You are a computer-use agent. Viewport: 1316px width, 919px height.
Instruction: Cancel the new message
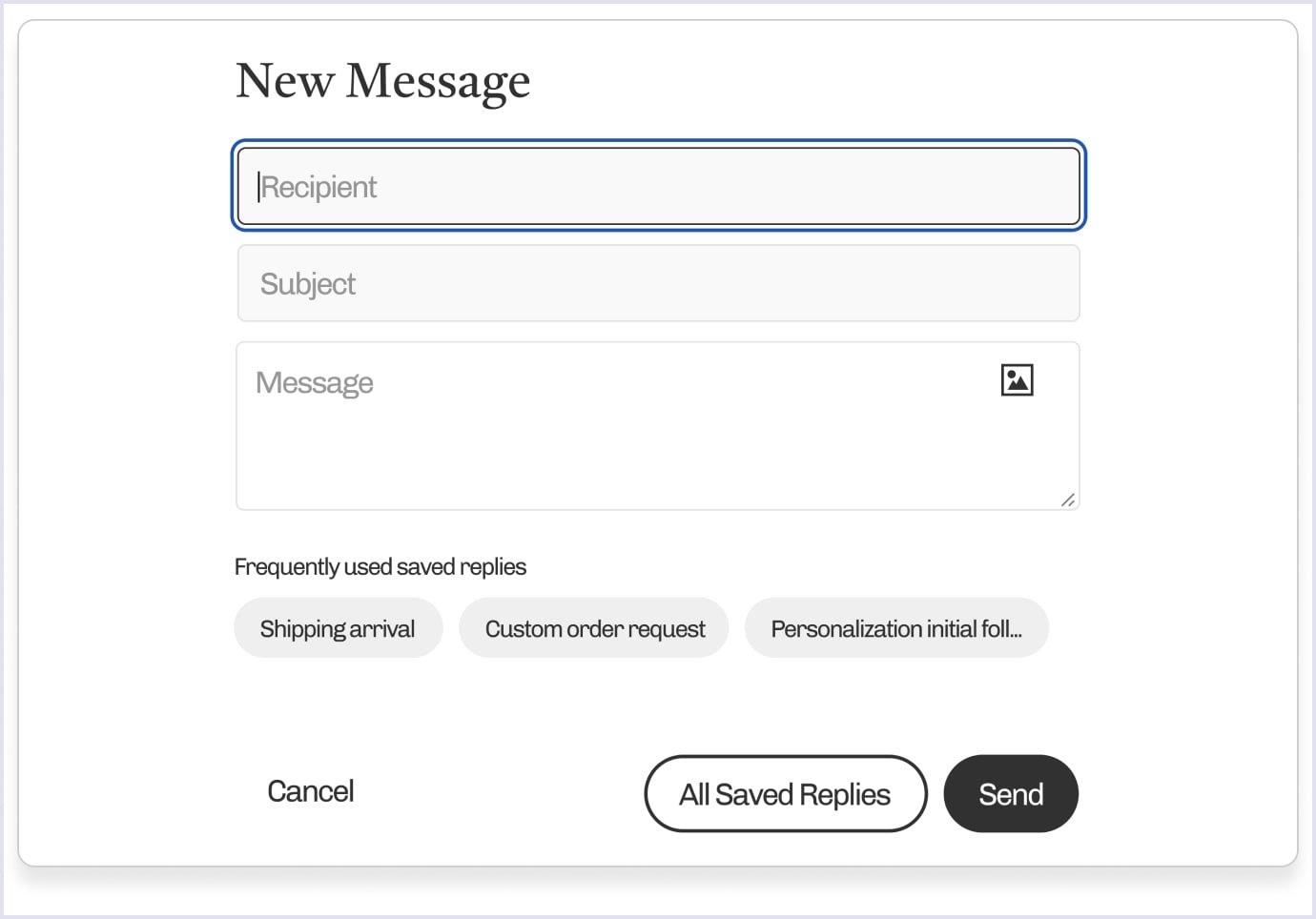pyautogui.click(x=311, y=791)
